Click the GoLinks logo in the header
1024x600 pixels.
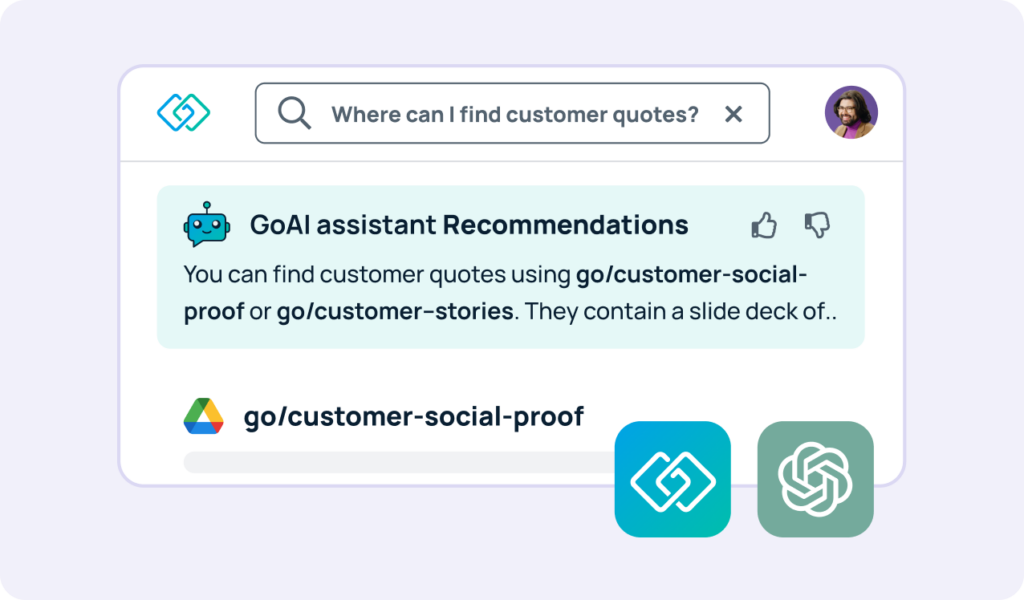pos(184,112)
